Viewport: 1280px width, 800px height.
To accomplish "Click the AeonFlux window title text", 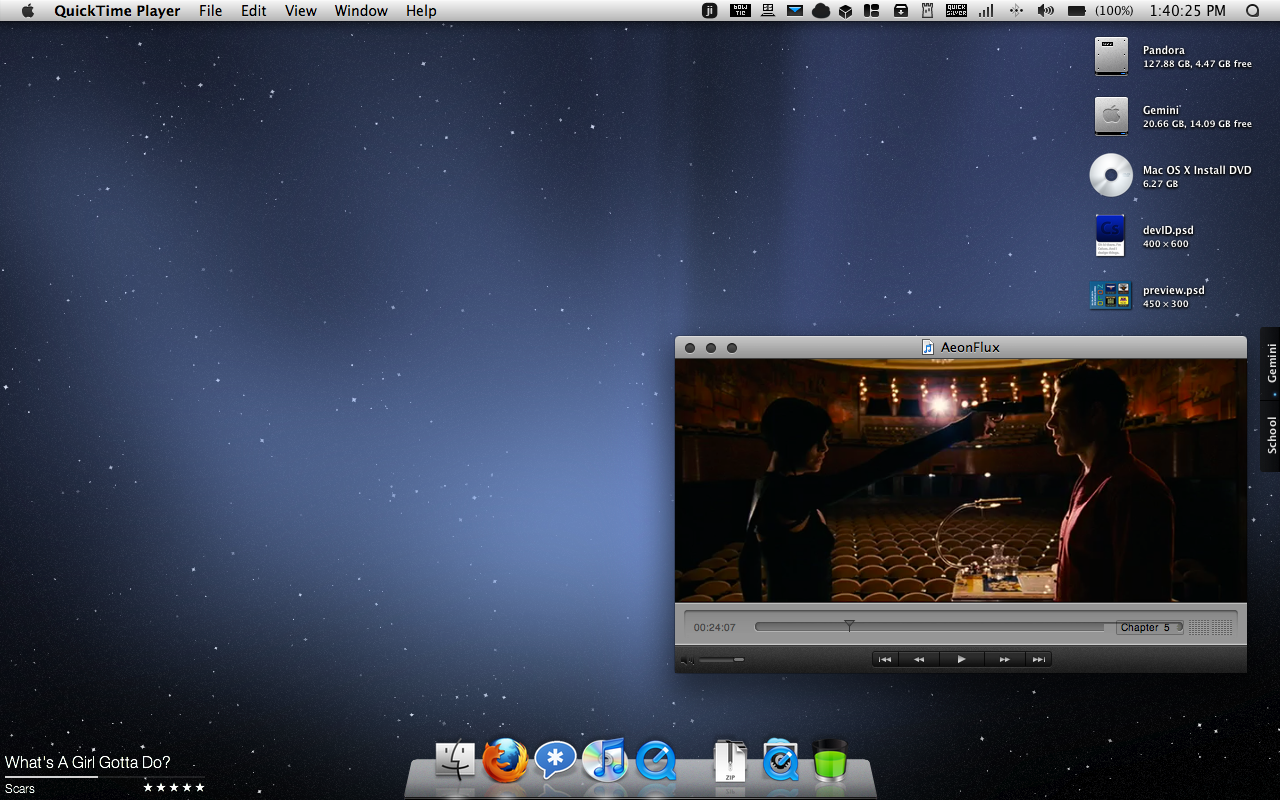I will [970, 347].
